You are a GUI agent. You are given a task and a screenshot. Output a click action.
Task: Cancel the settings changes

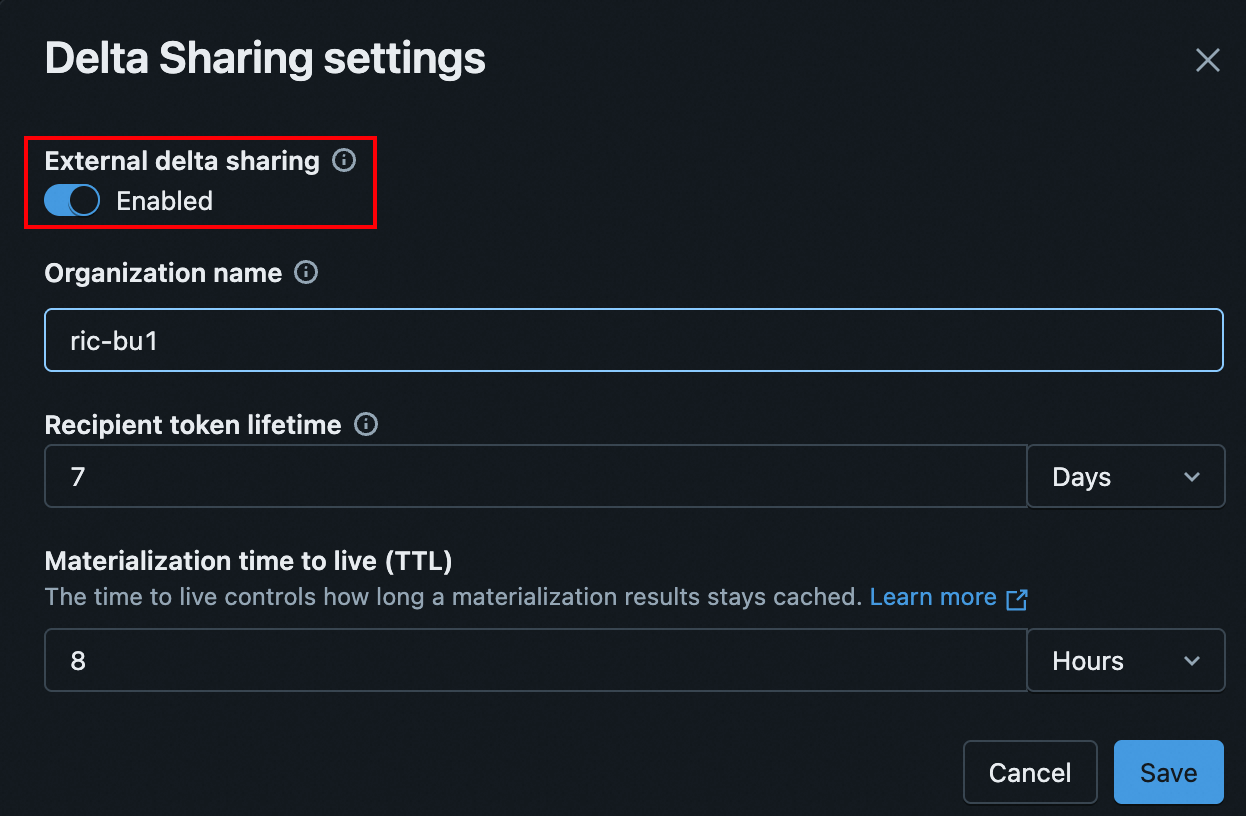point(1030,772)
